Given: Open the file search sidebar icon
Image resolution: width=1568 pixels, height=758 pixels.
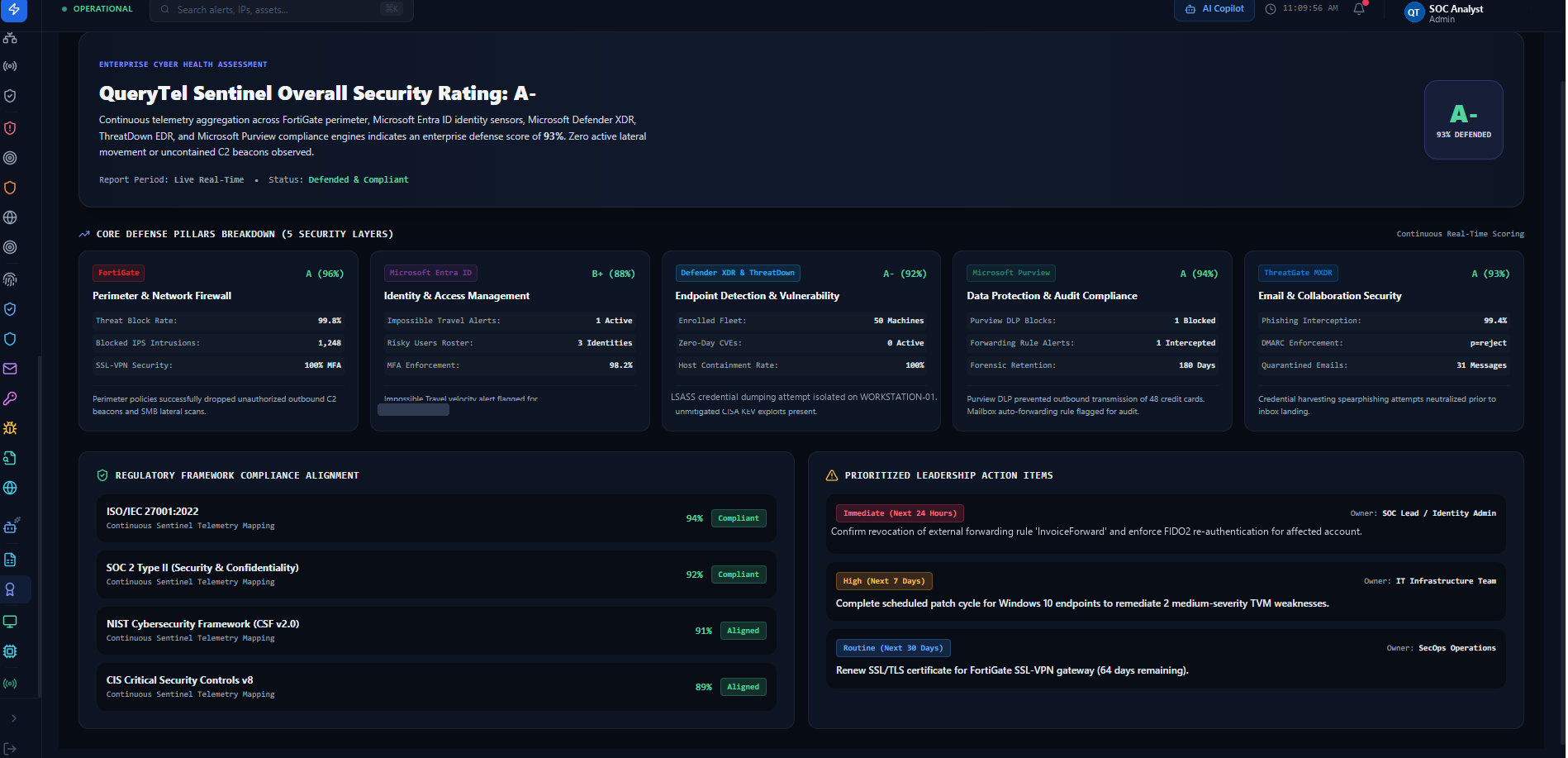Looking at the screenshot, I should (10, 458).
